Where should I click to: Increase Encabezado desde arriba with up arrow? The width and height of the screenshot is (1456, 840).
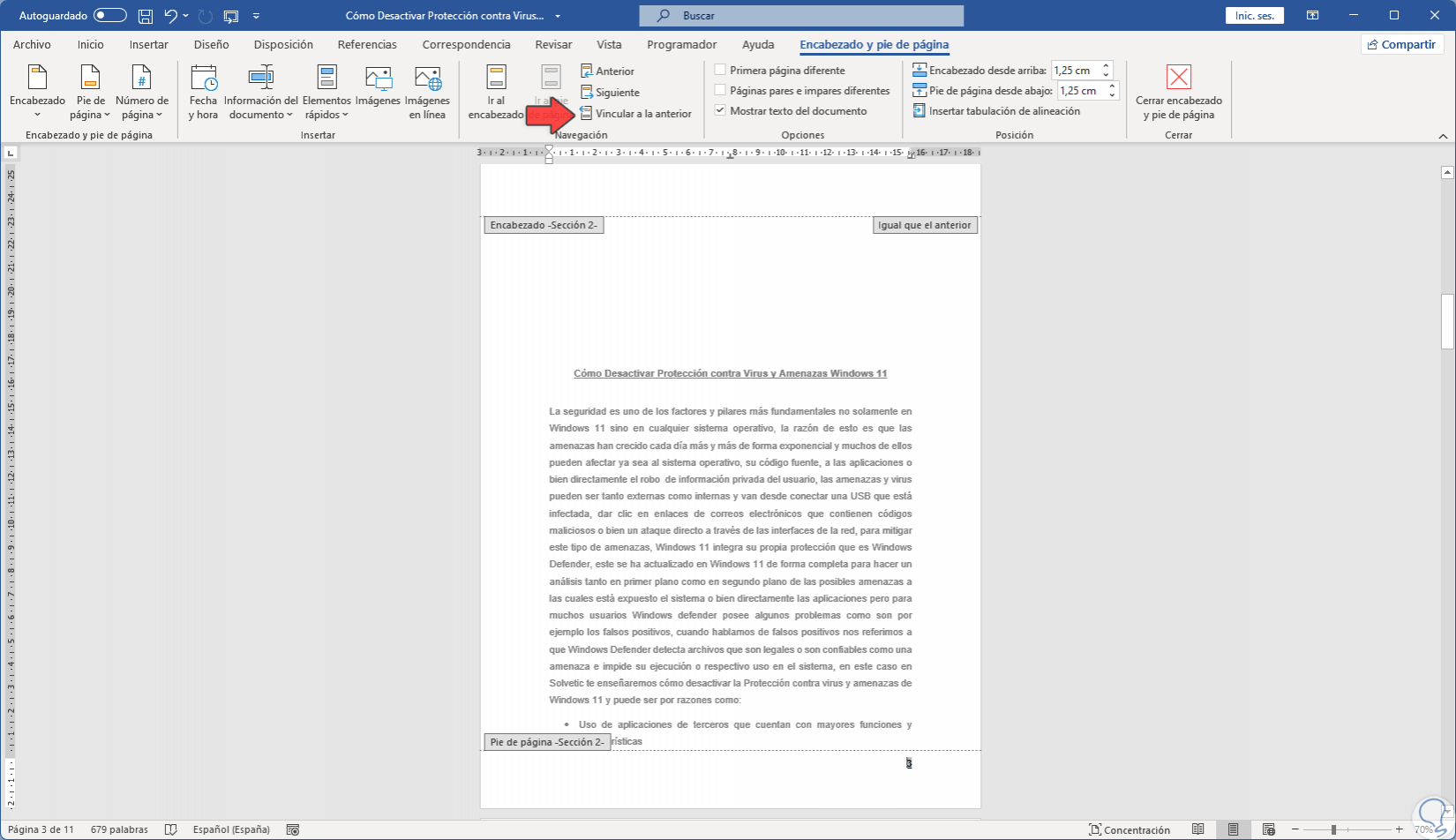coord(1107,66)
